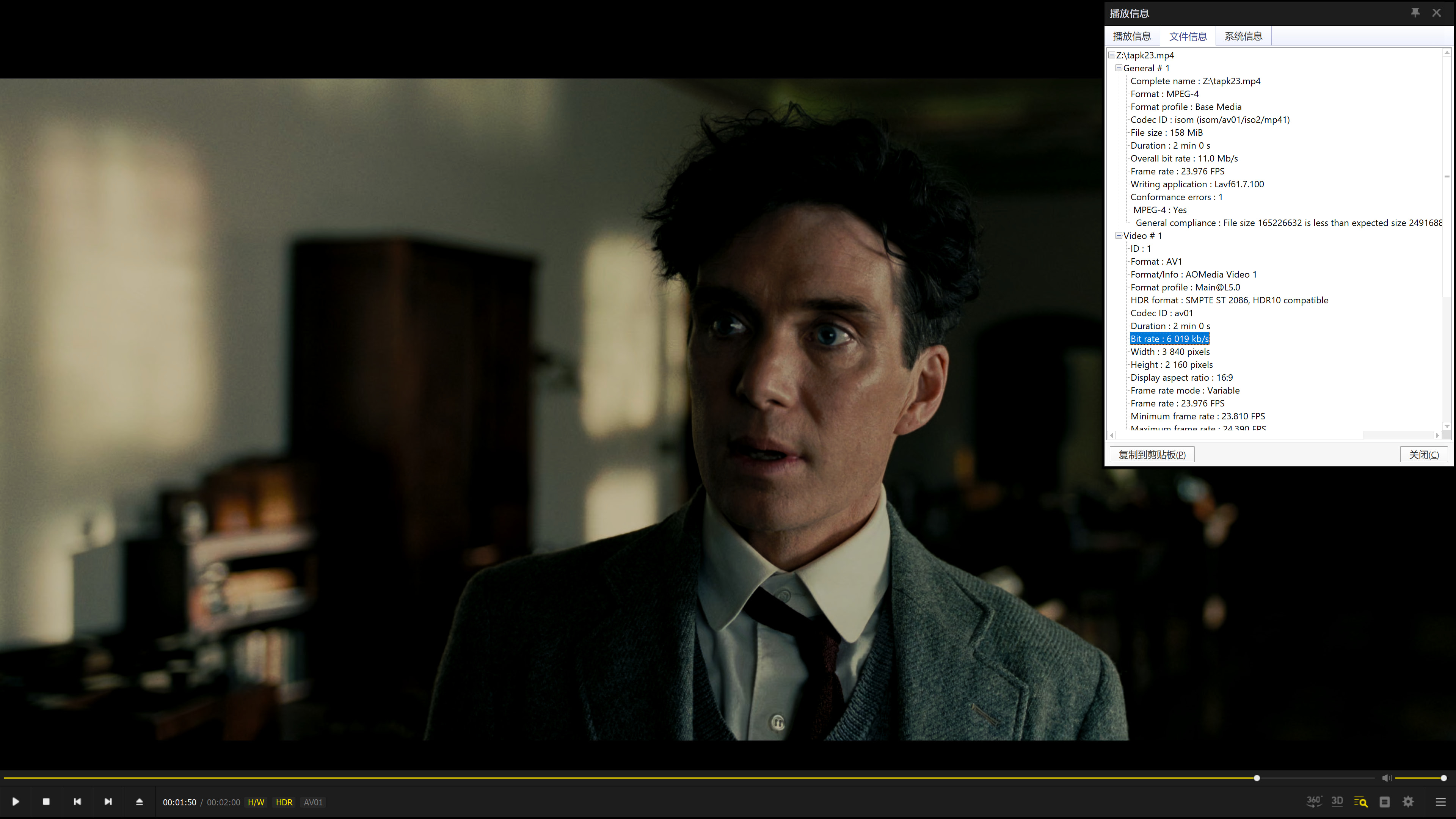This screenshot has height=819, width=1456.
Task: Skip to previous track
Action: (x=77, y=802)
